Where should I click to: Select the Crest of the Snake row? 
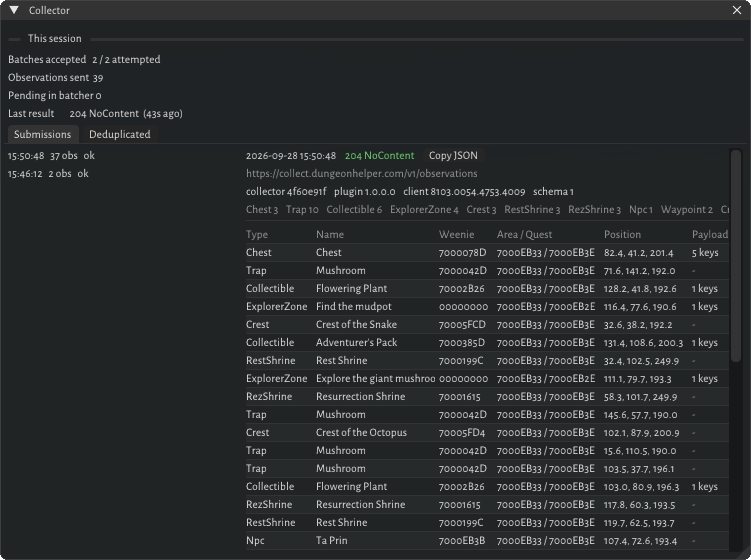click(487, 325)
